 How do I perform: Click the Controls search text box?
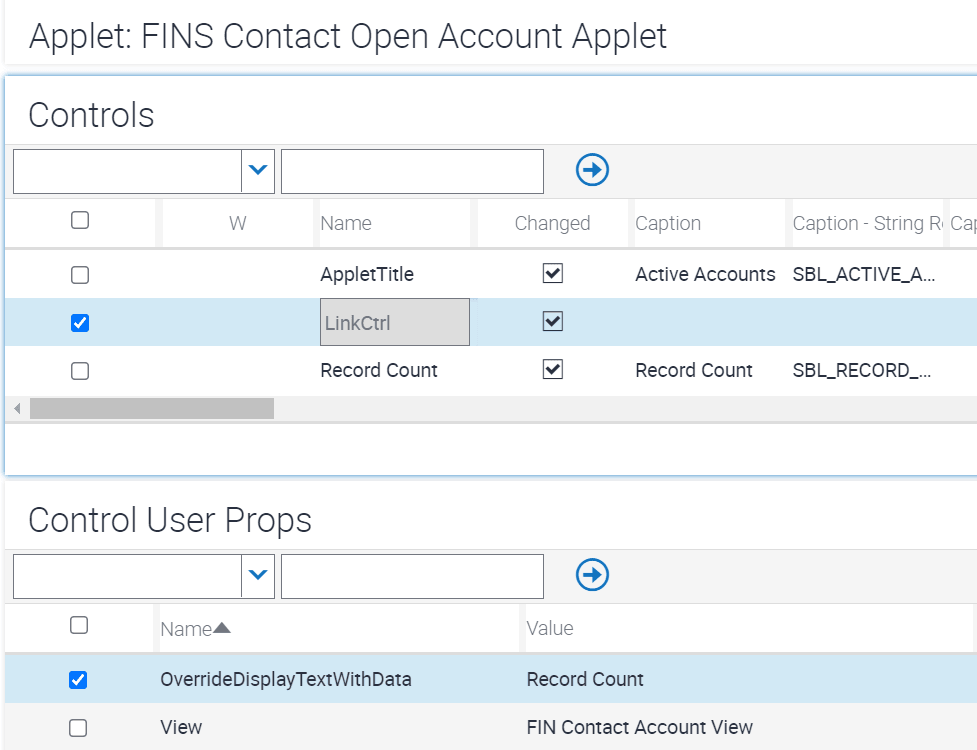[x=412, y=171]
